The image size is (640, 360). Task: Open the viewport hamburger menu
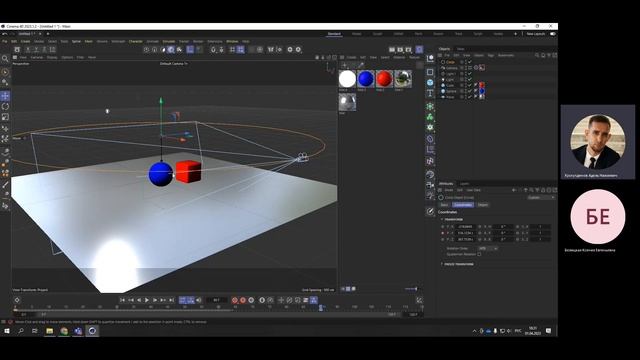(x=15, y=58)
